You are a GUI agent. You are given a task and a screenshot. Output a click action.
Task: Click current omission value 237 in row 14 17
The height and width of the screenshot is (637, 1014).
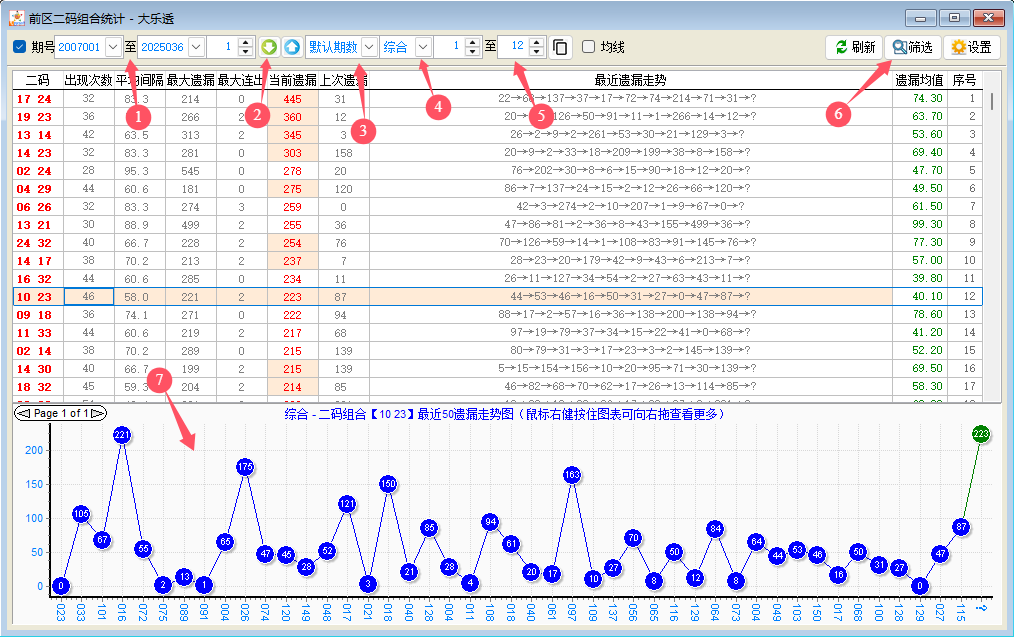click(x=292, y=261)
